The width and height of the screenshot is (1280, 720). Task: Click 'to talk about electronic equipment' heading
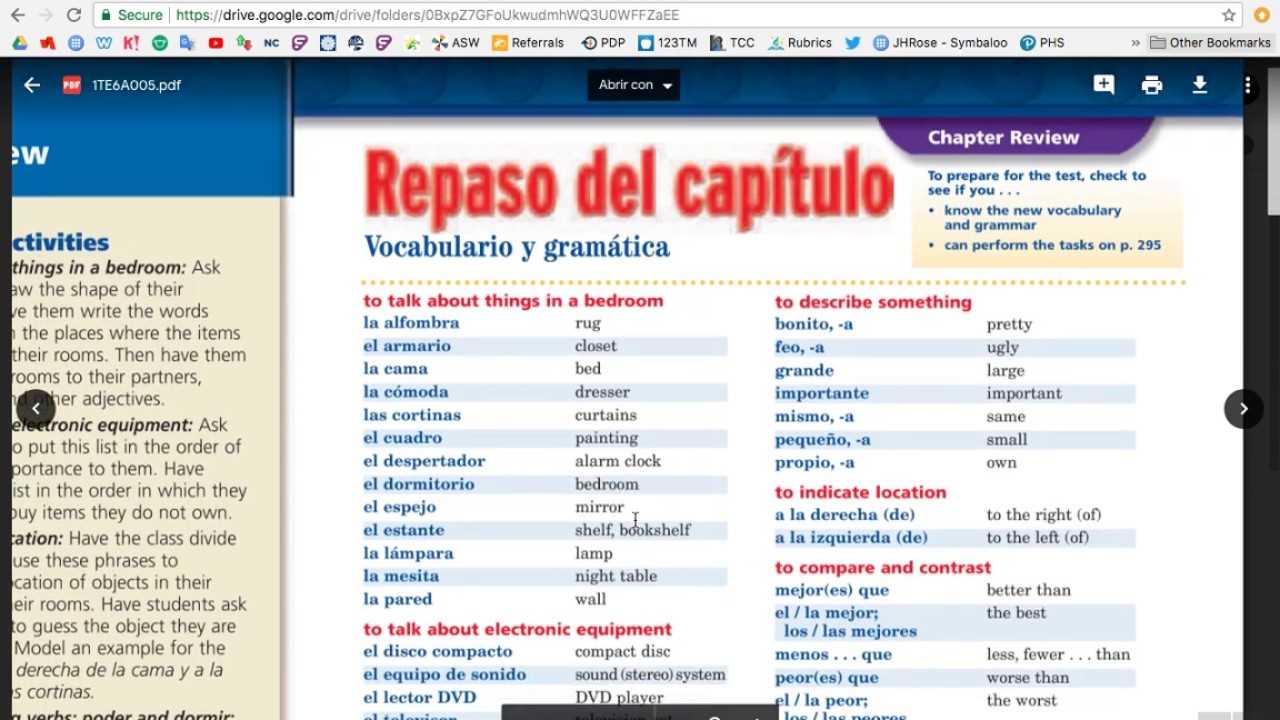(x=517, y=629)
